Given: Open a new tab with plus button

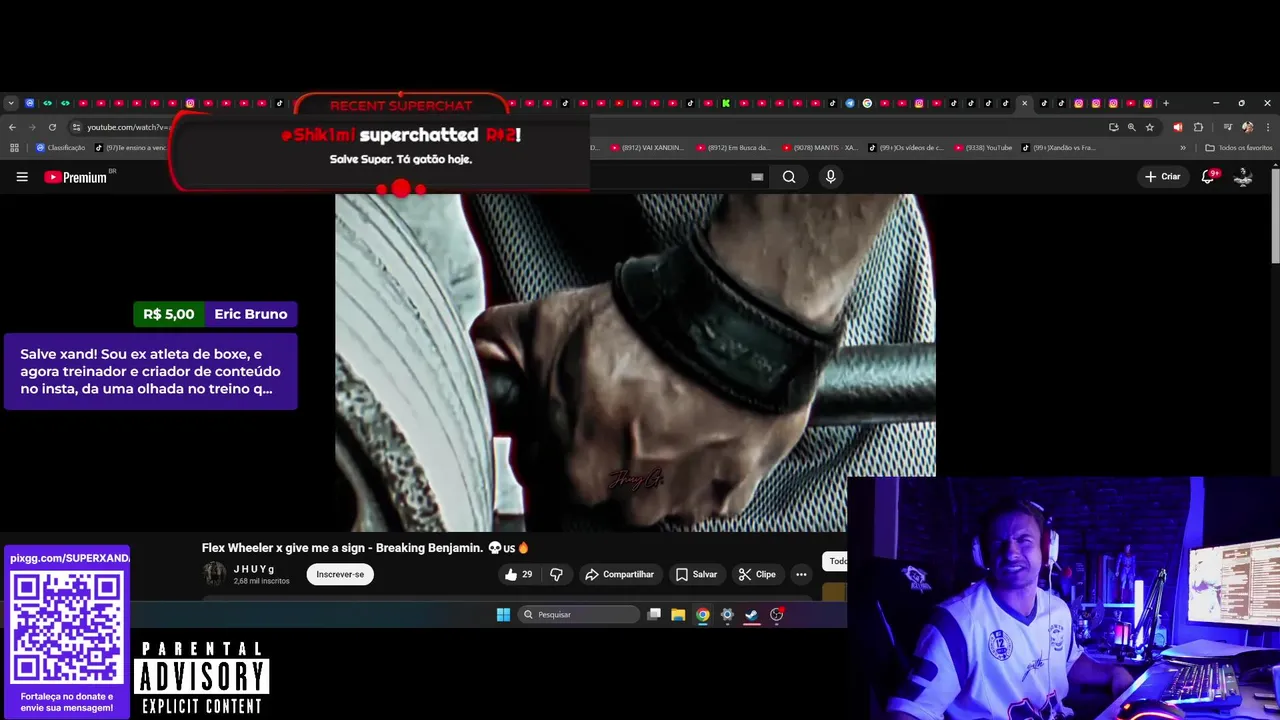Looking at the screenshot, I should tap(1165, 103).
